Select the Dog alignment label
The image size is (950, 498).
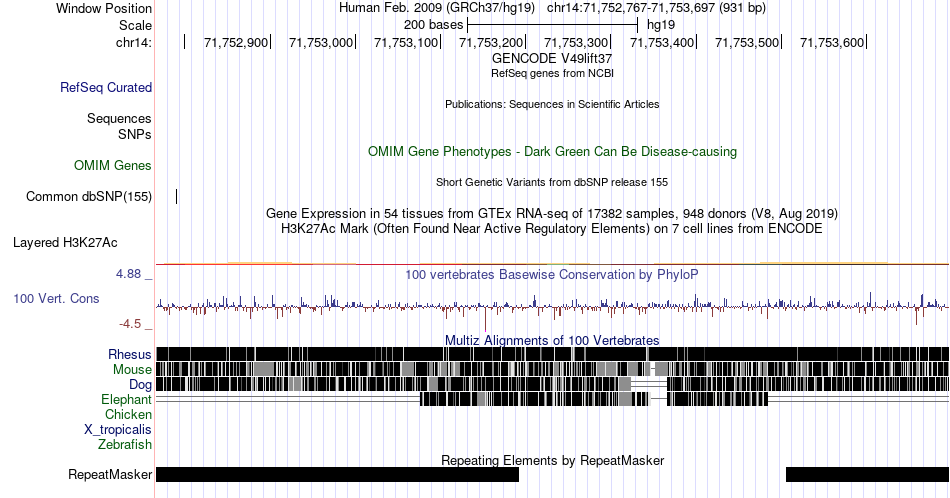[x=141, y=385]
